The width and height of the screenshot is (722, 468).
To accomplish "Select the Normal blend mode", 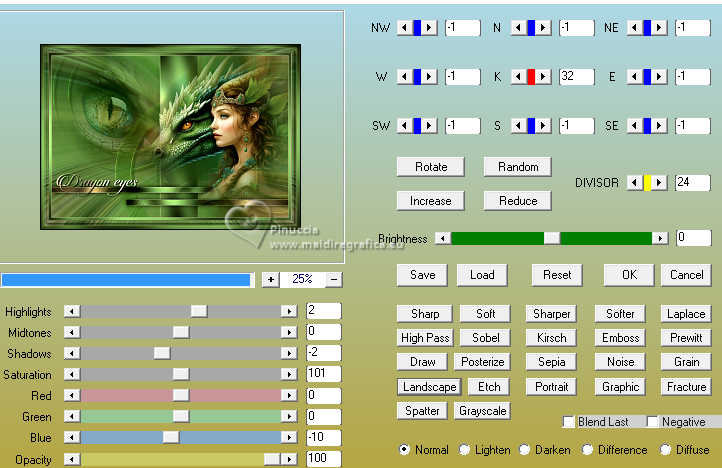I will coord(404,450).
